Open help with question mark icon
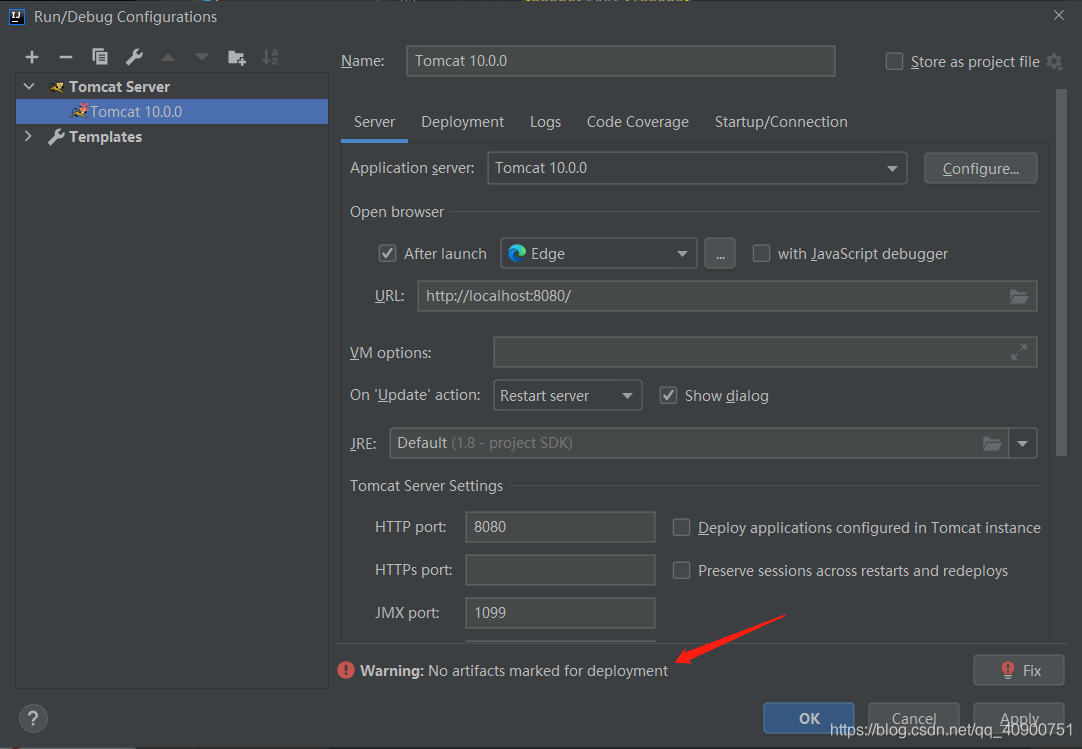The height and width of the screenshot is (749, 1082). pos(33,718)
